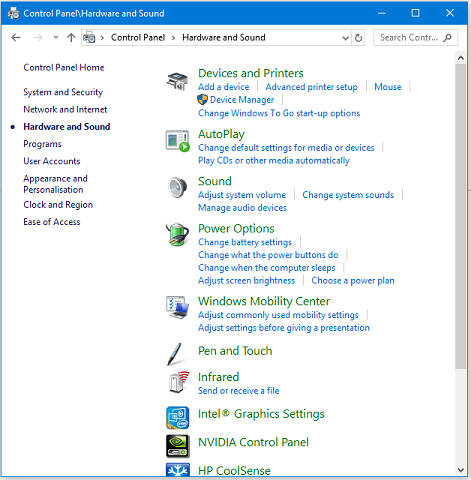Screen dimensions: 471x480
Task: Expand chevron before Control Panel breadcrumb
Action: [x=102, y=38]
